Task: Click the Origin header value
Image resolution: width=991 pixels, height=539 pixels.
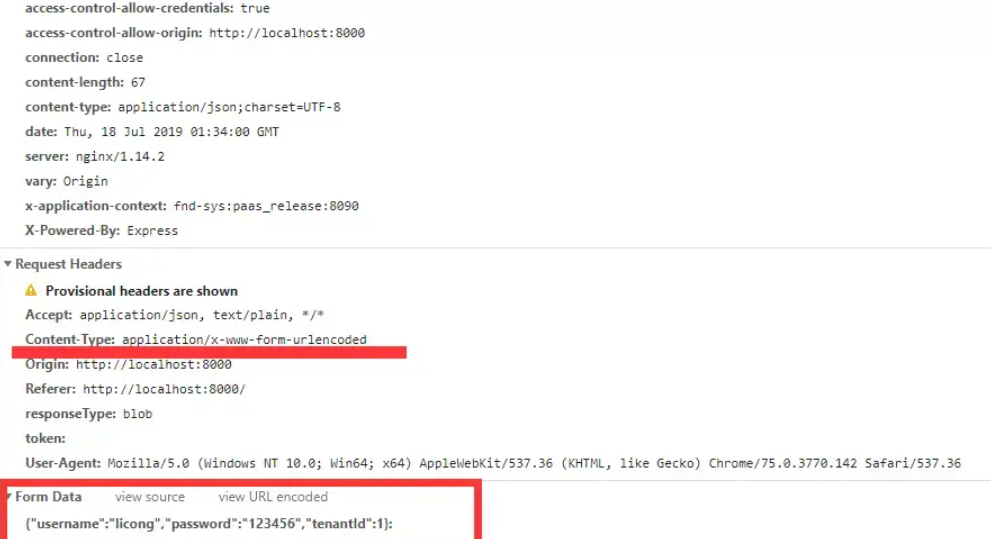Action: (154, 365)
